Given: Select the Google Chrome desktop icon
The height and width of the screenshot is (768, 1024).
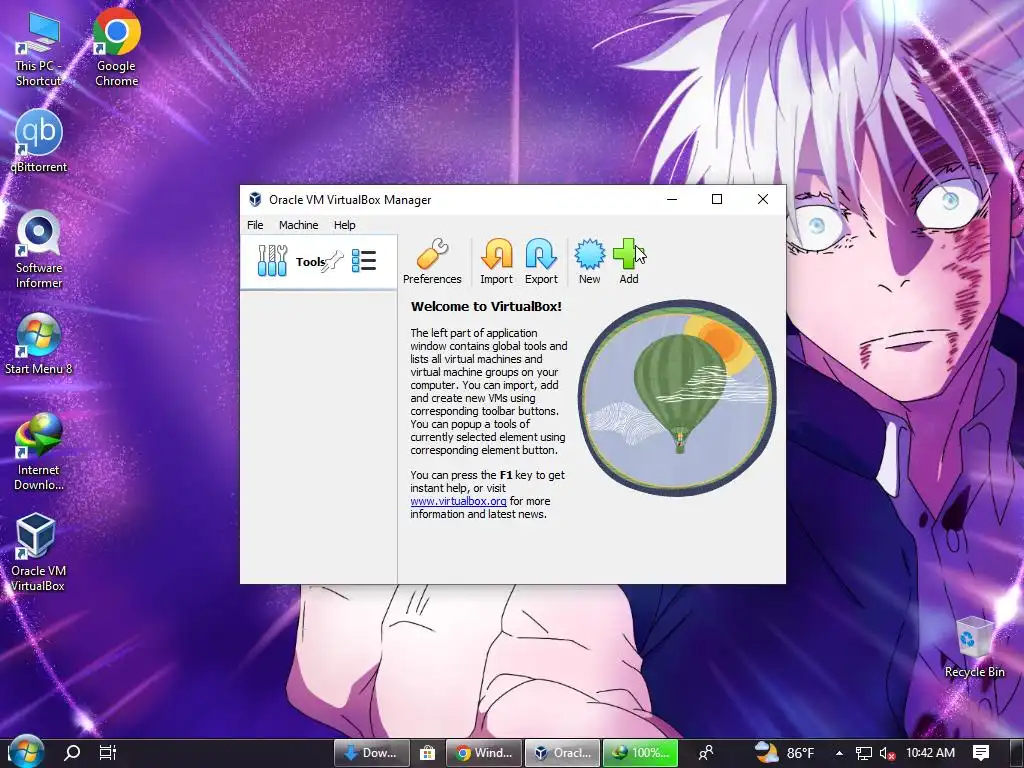Looking at the screenshot, I should click(x=116, y=49).
